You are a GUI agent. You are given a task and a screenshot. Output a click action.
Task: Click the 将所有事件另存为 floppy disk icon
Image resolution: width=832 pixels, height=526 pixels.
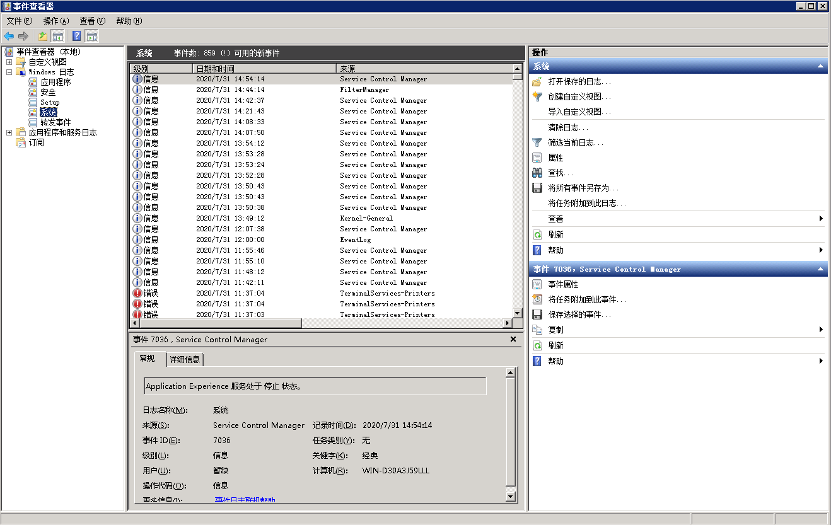pyautogui.click(x=537, y=188)
